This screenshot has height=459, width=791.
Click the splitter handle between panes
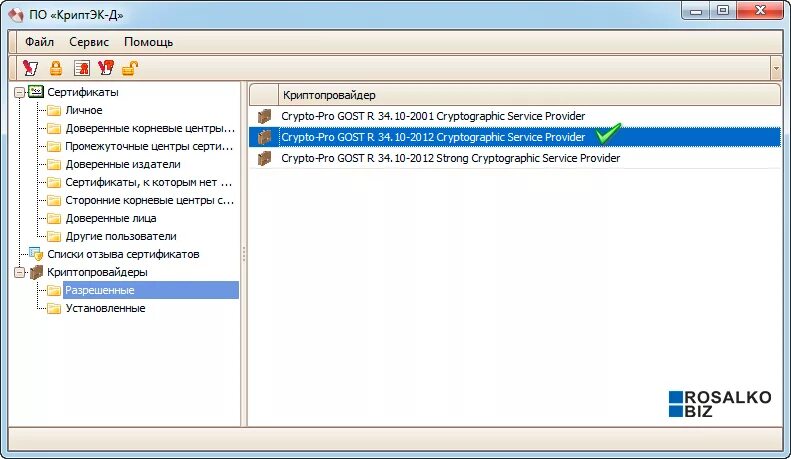tap(244, 254)
